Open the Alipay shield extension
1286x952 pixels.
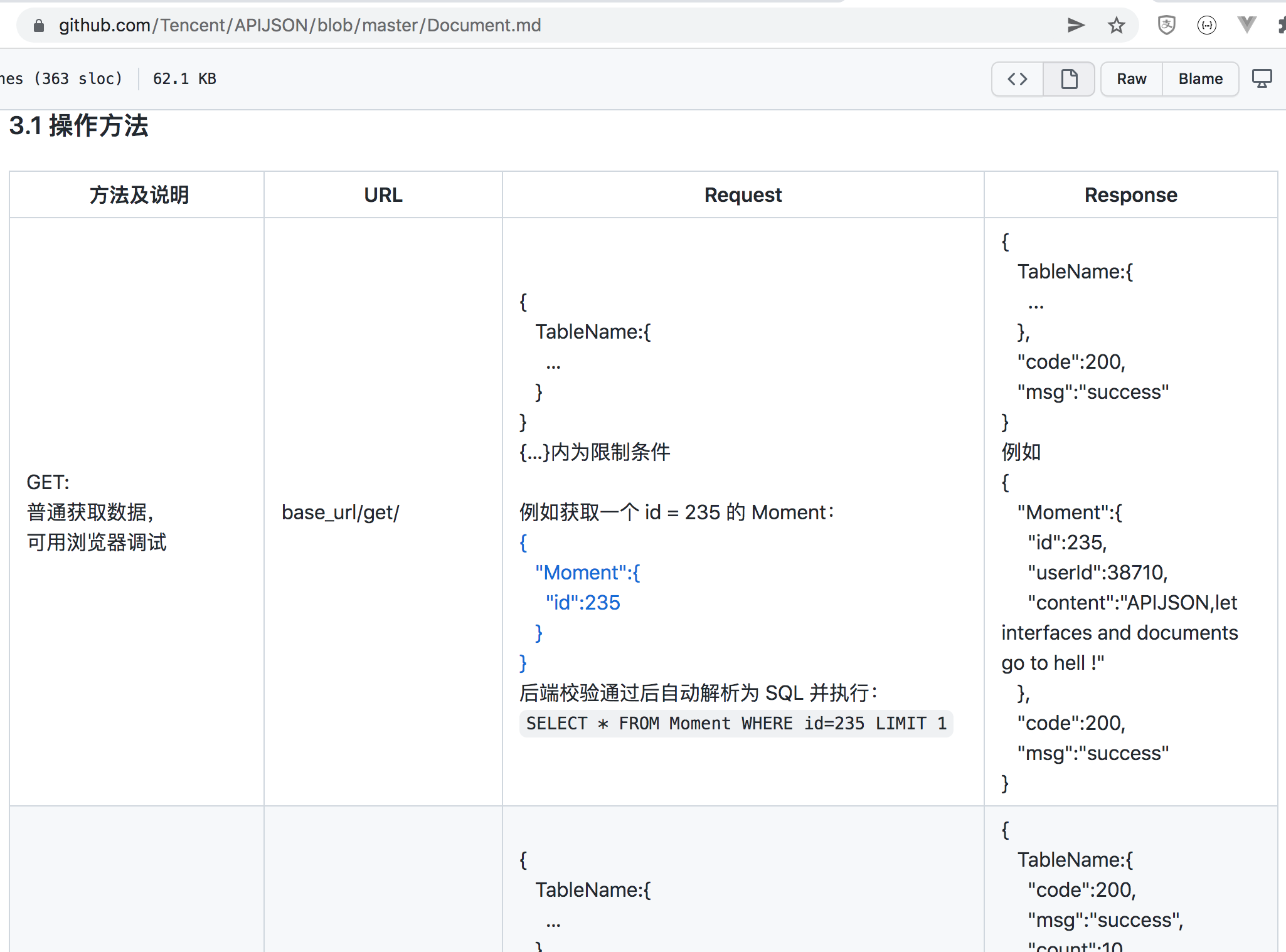(x=1166, y=26)
